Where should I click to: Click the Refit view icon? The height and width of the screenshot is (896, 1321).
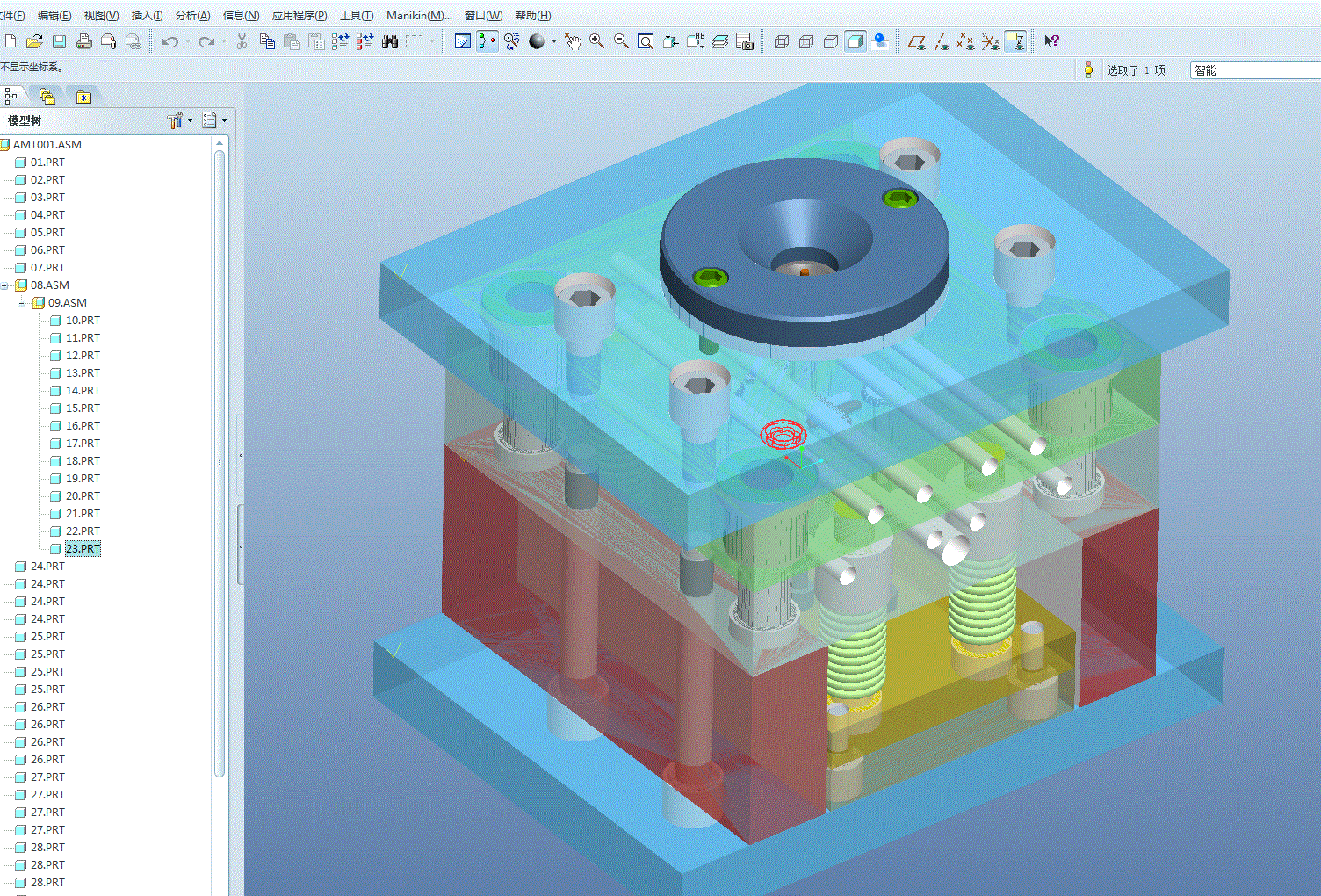coord(646,41)
